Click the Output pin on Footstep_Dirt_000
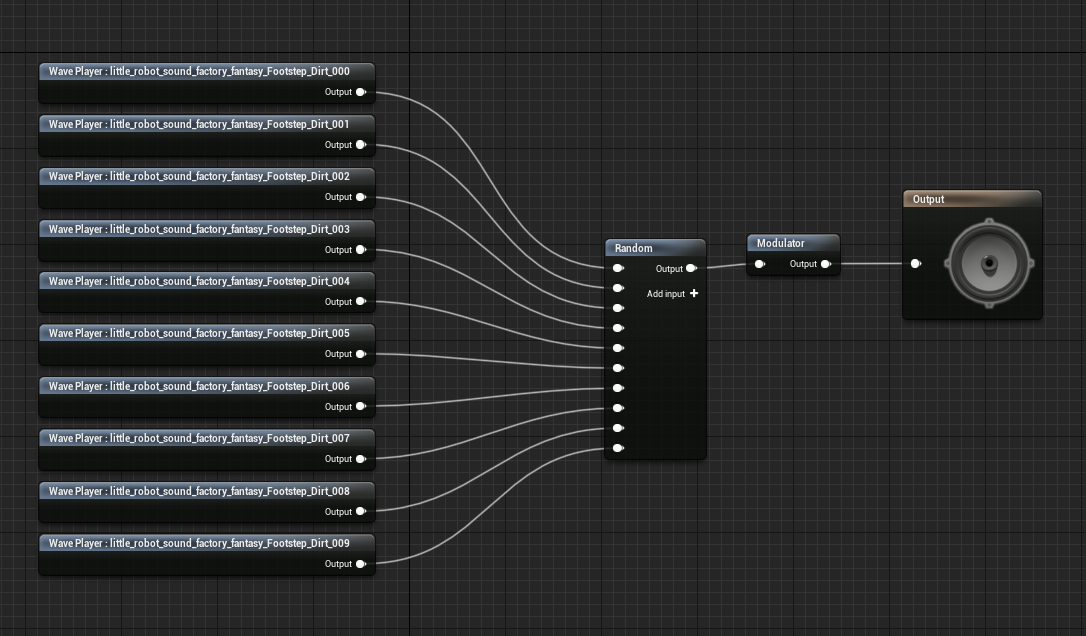The height and width of the screenshot is (636, 1086). (361, 92)
